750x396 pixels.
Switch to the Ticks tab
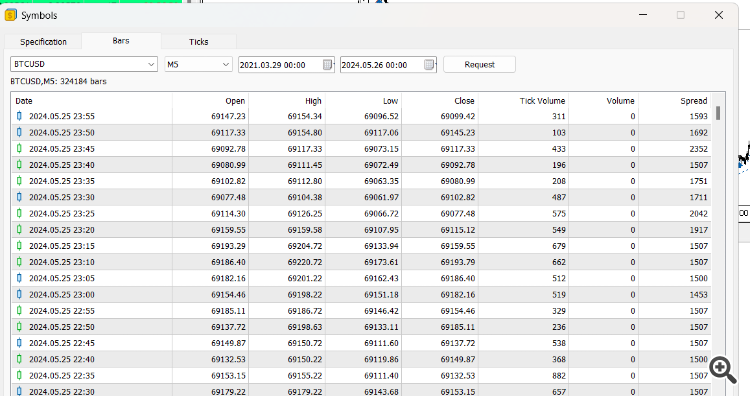[199, 42]
